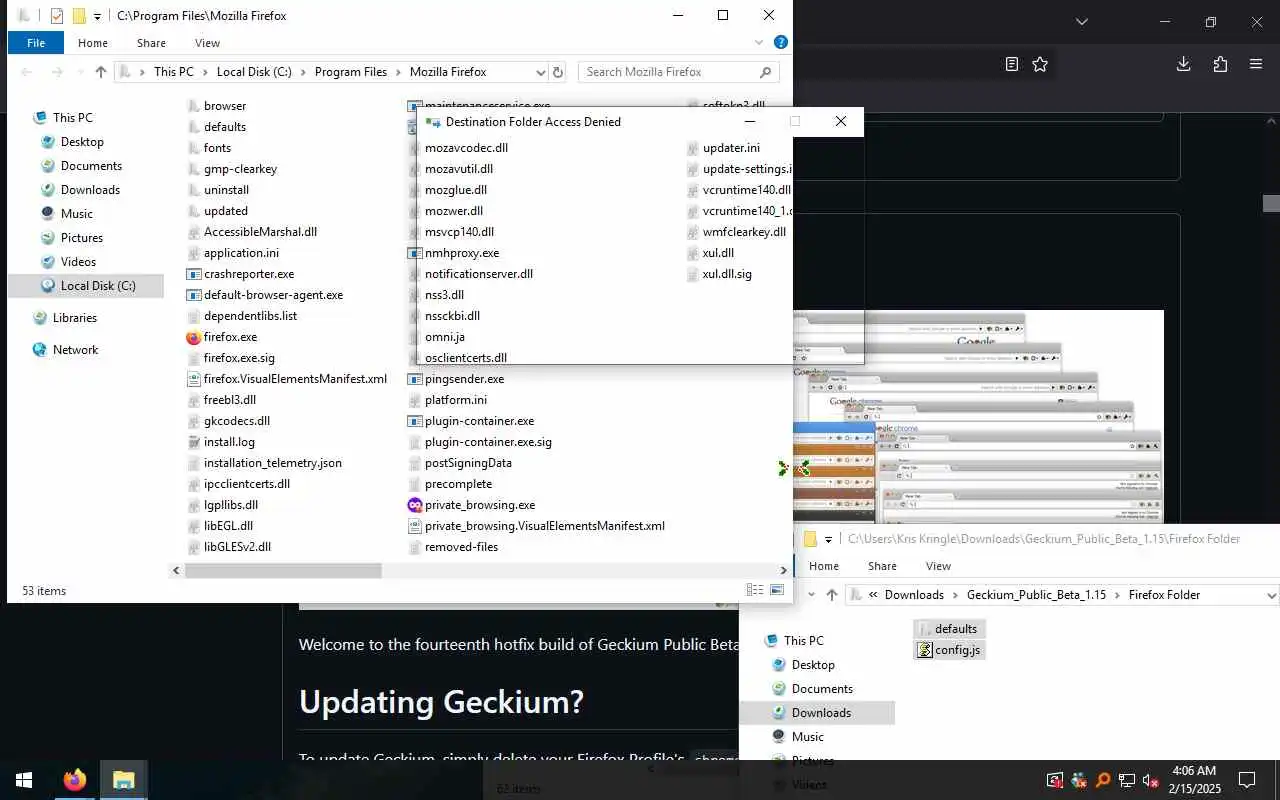Open the Firefox downloads panel icon
The image size is (1280, 800).
coord(1183,64)
